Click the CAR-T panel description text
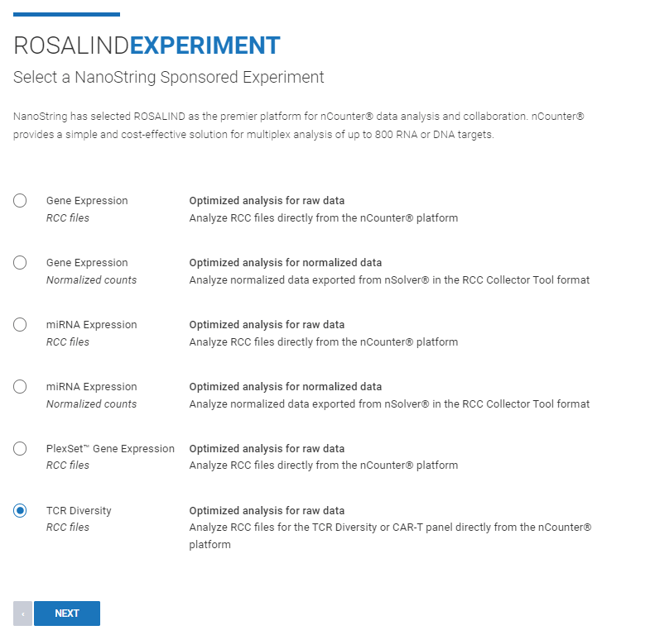Image resolution: width=650 pixels, height=635 pixels. pyautogui.click(x=390, y=536)
